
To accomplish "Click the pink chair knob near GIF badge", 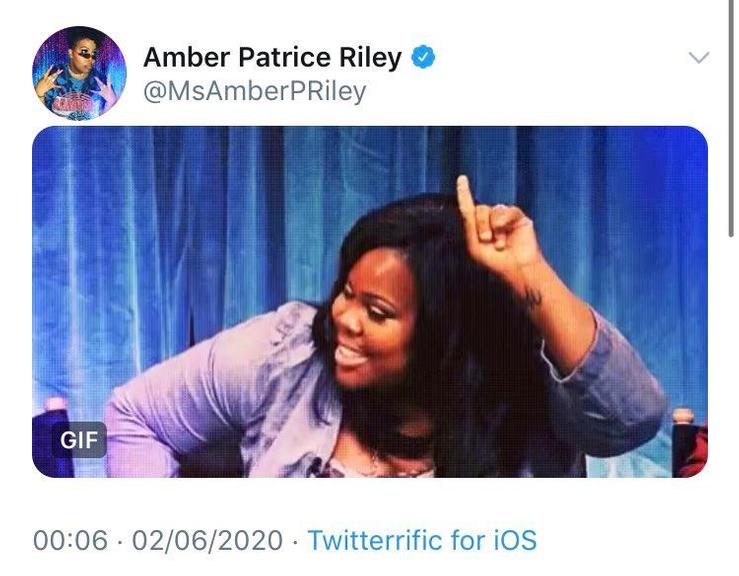I will (56, 404).
